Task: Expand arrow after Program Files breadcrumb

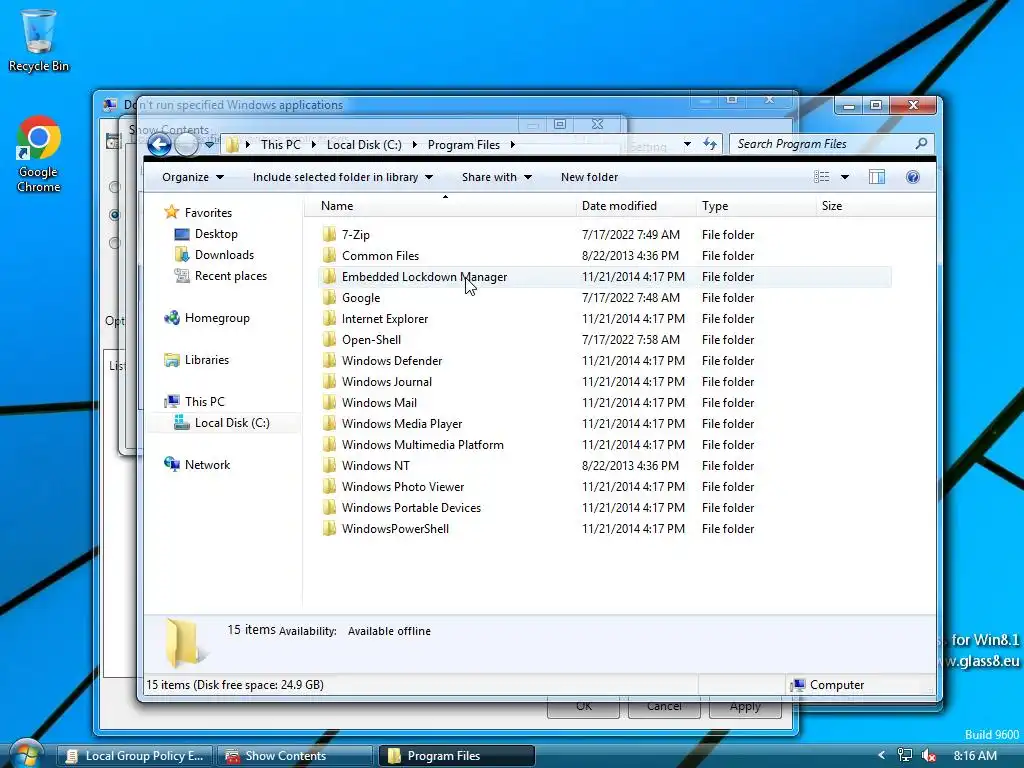Action: (x=513, y=145)
